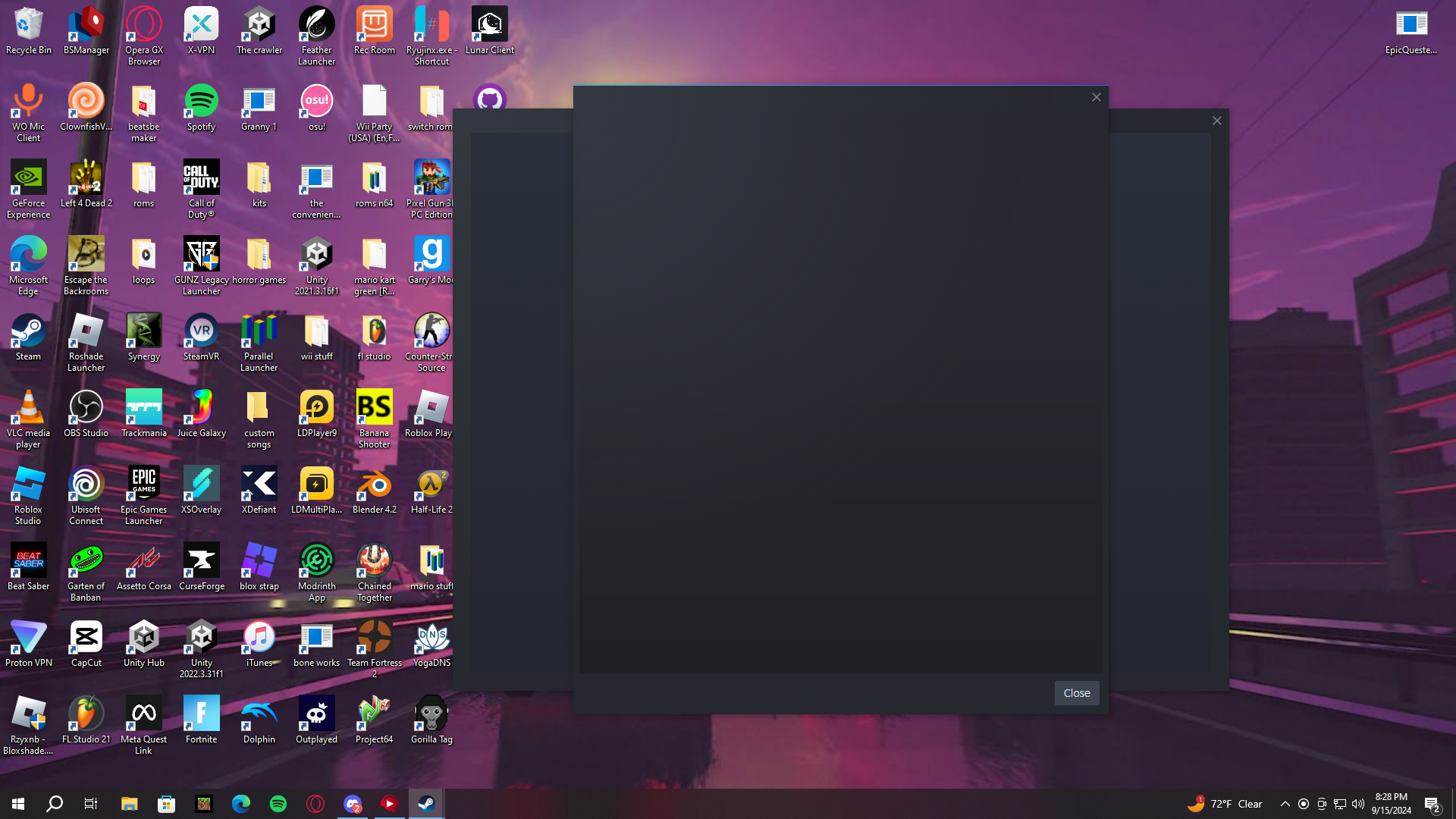Close the rear Steam window with X
Screen dimensions: 1456x819
1216,121
